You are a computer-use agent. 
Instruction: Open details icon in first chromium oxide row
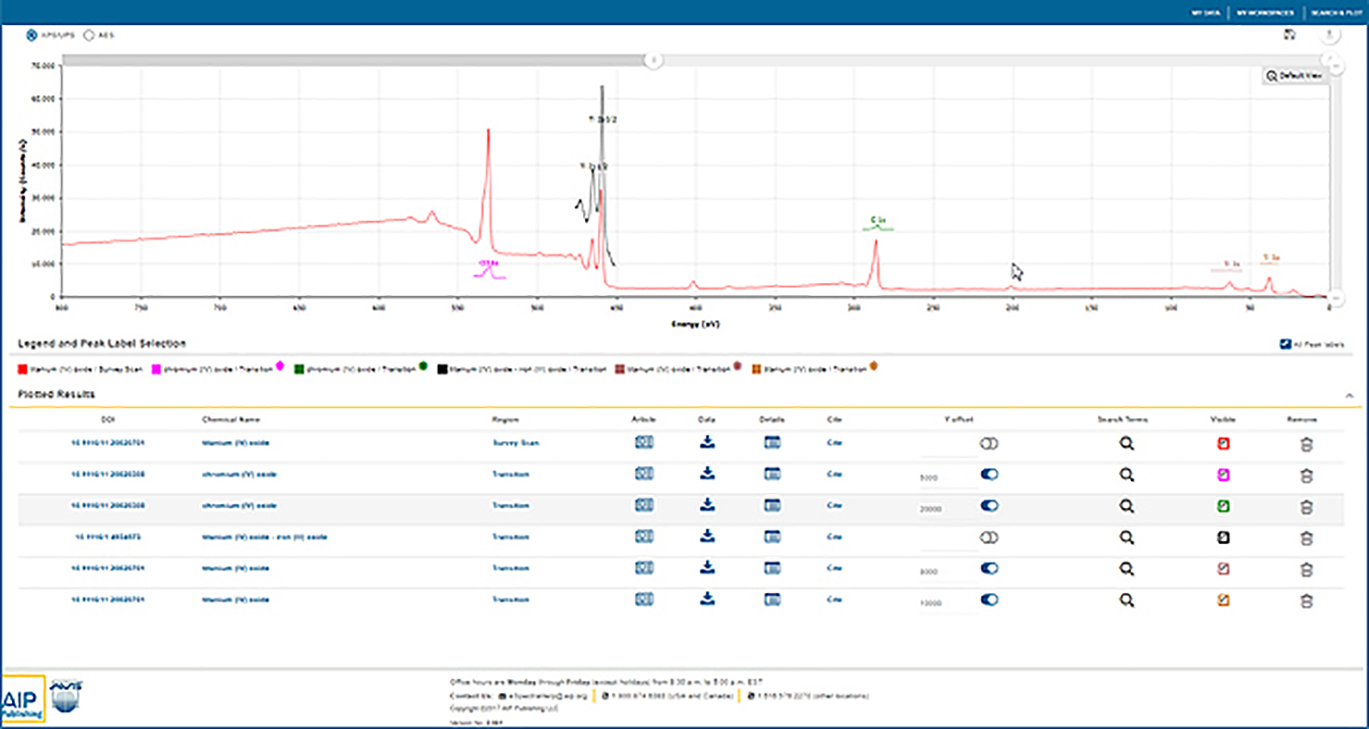(772, 474)
